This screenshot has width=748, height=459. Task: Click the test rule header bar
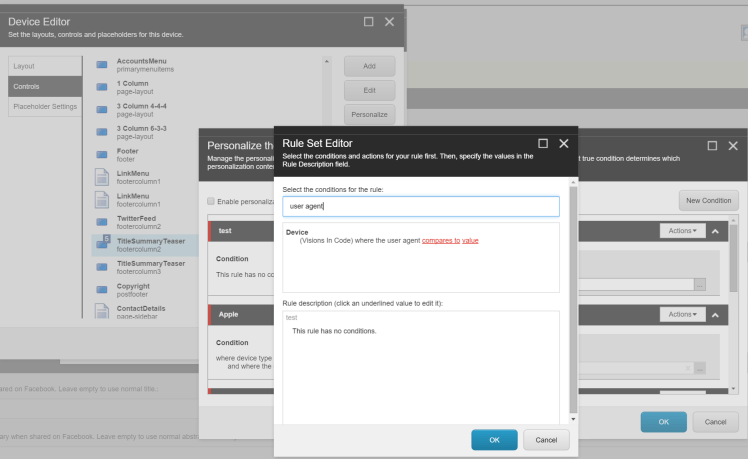point(241,231)
